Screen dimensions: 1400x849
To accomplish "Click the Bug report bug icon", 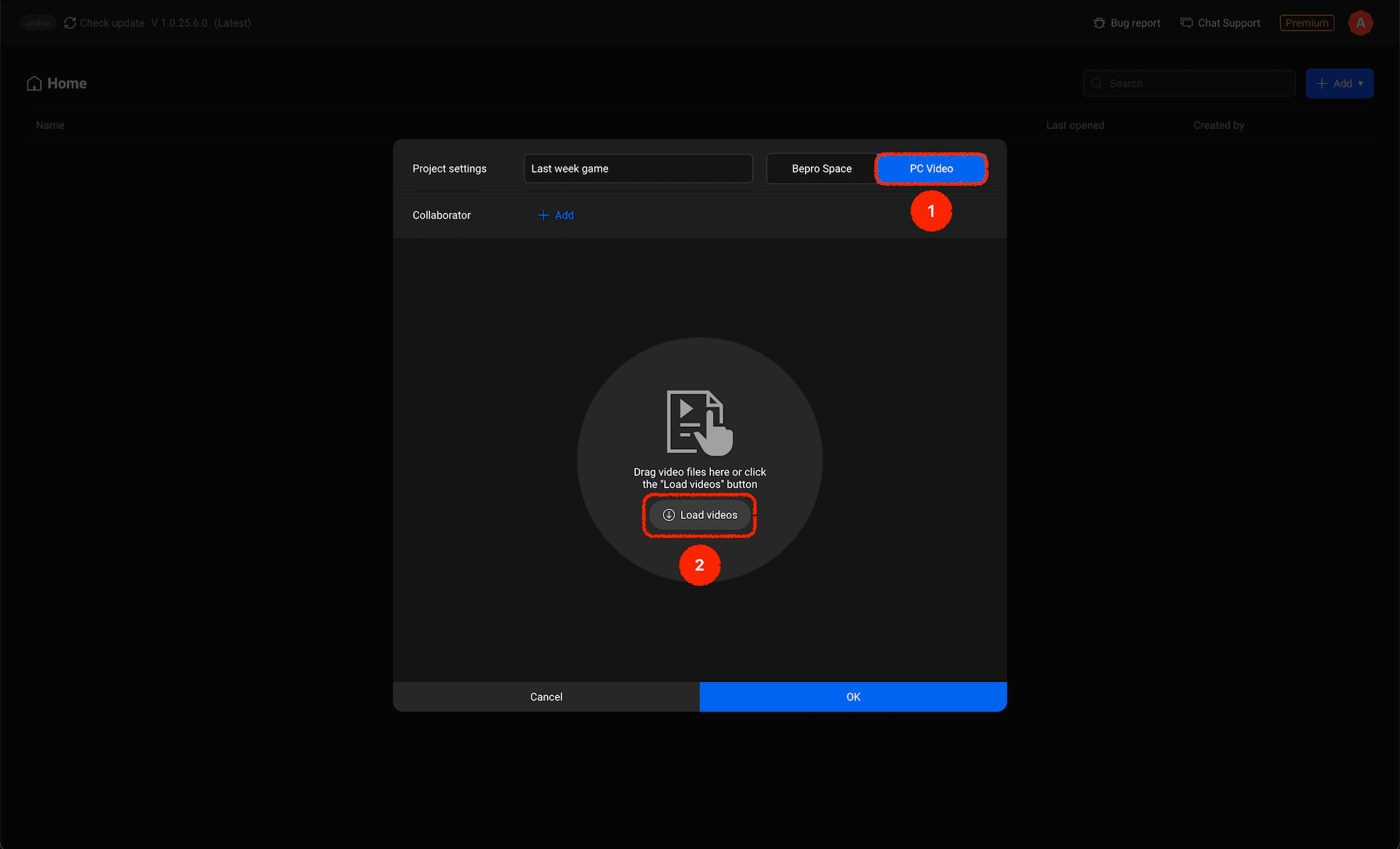I will (1099, 23).
